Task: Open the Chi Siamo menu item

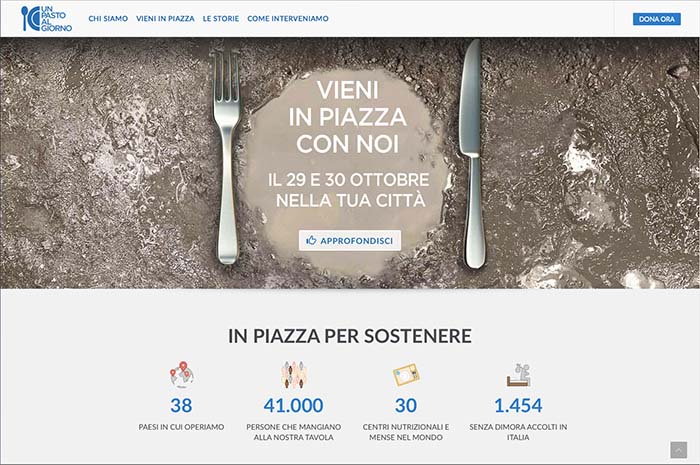Action: pos(108,19)
